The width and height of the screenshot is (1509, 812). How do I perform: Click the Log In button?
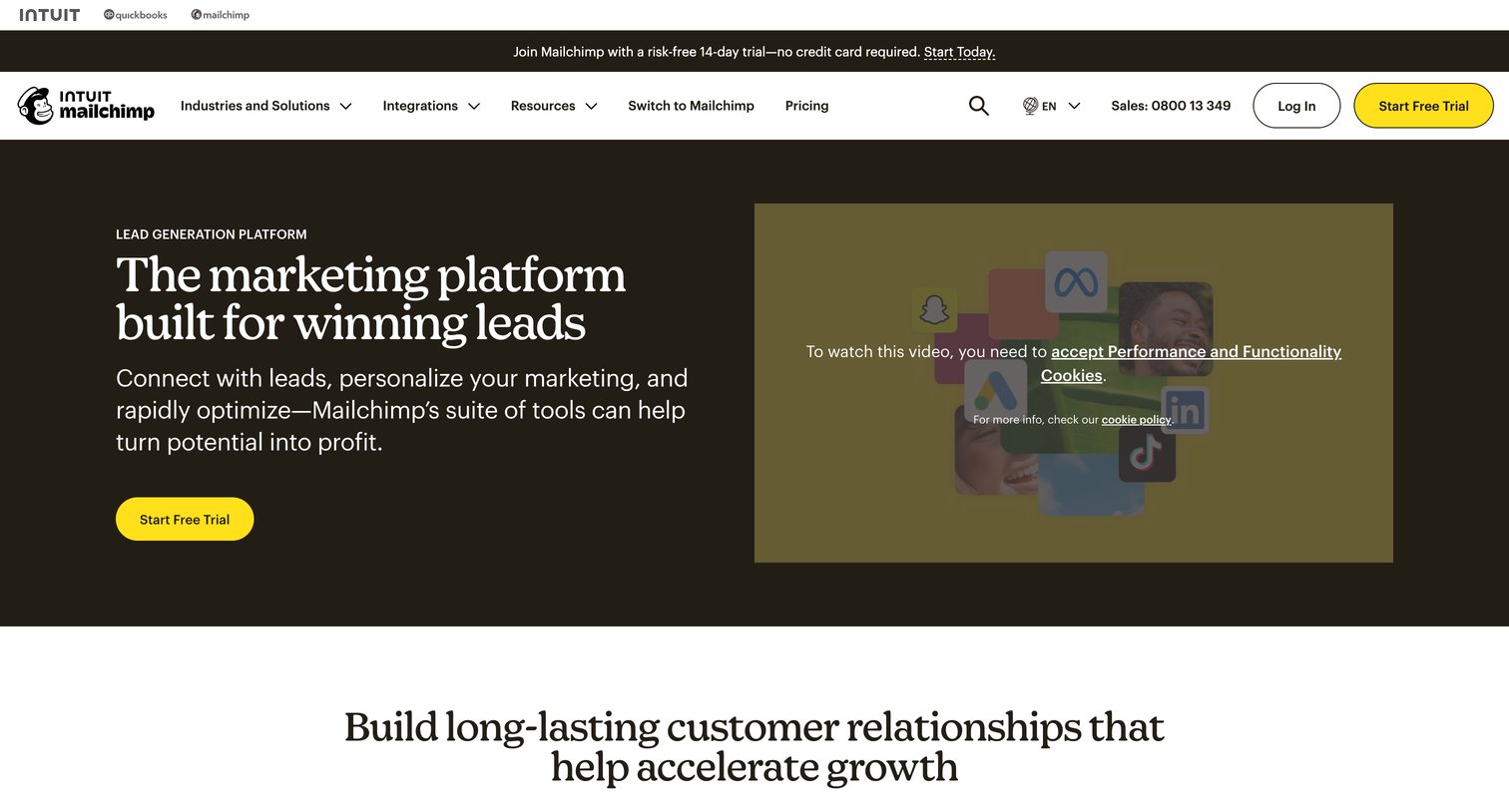click(1296, 106)
